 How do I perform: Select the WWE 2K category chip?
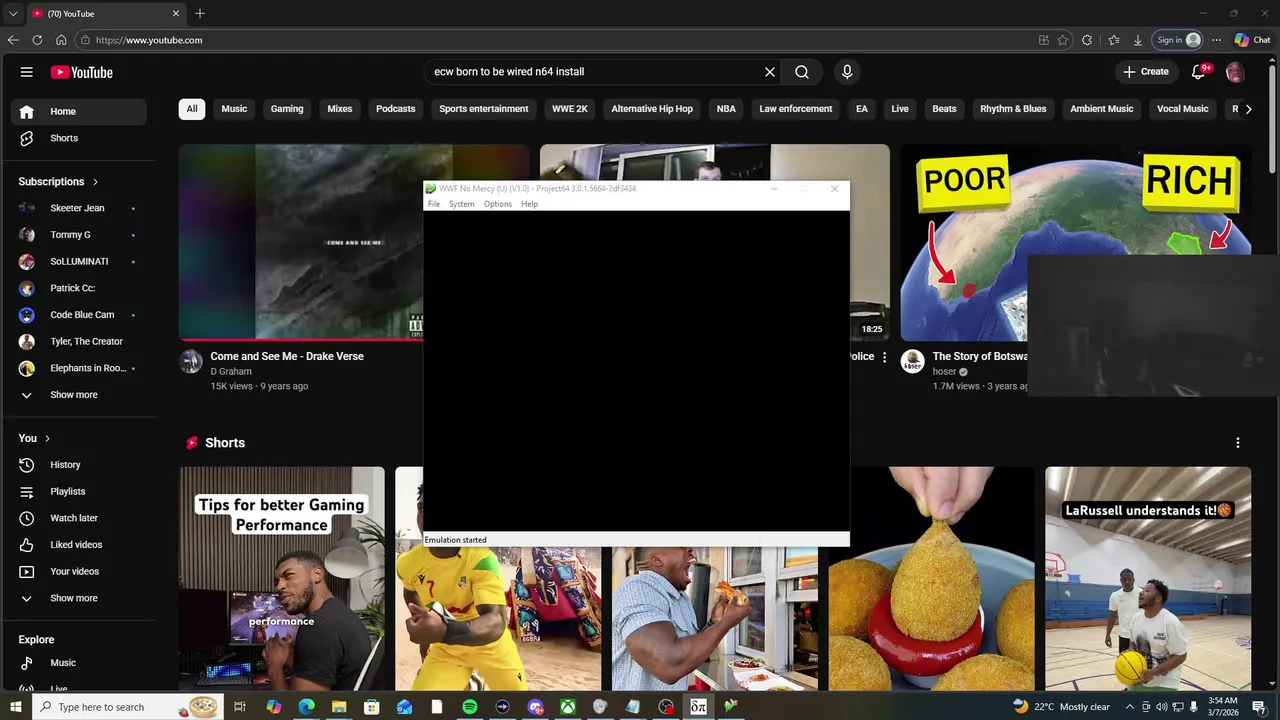[x=570, y=109]
